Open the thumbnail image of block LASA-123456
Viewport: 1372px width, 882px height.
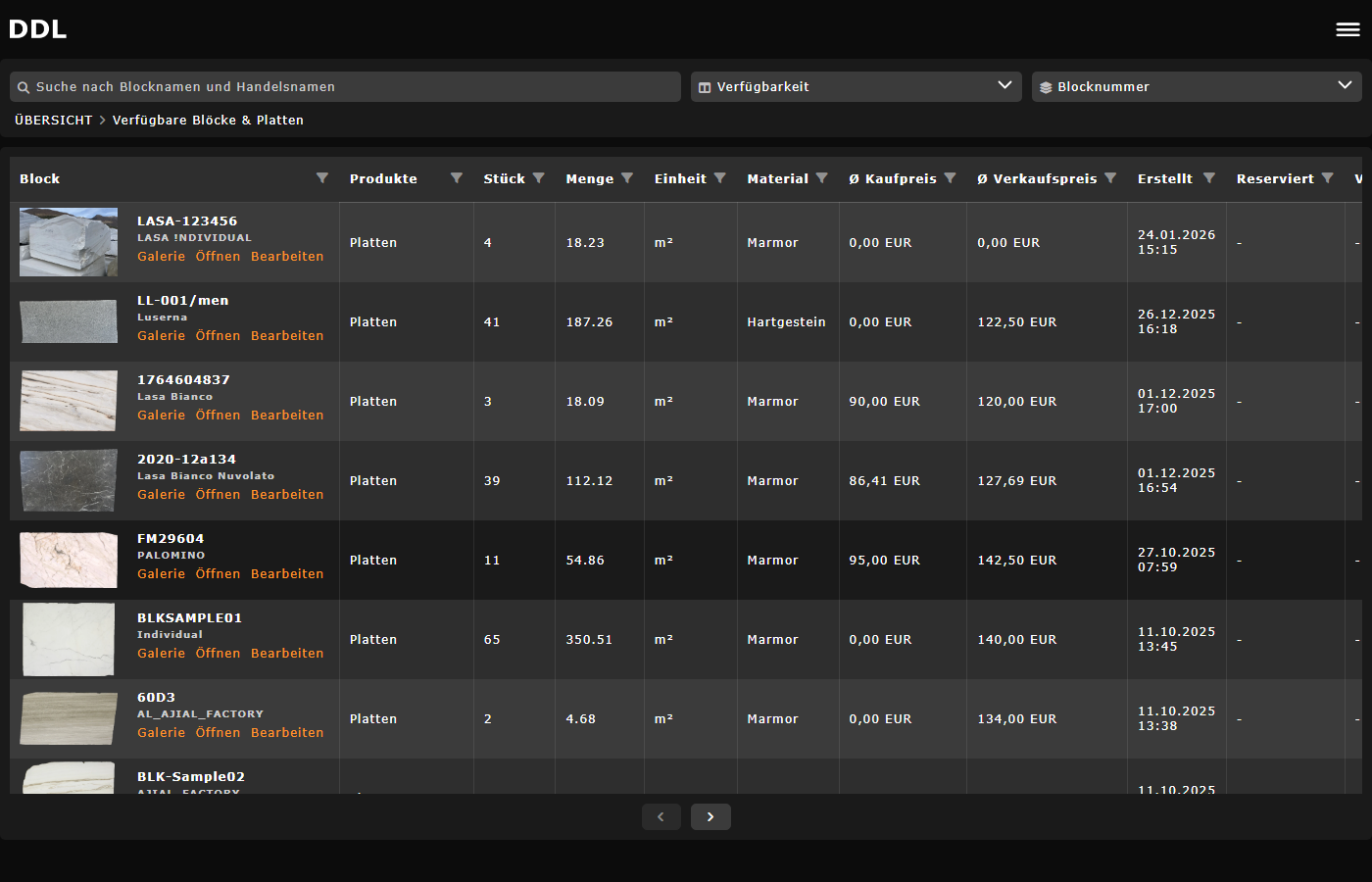tap(68, 242)
